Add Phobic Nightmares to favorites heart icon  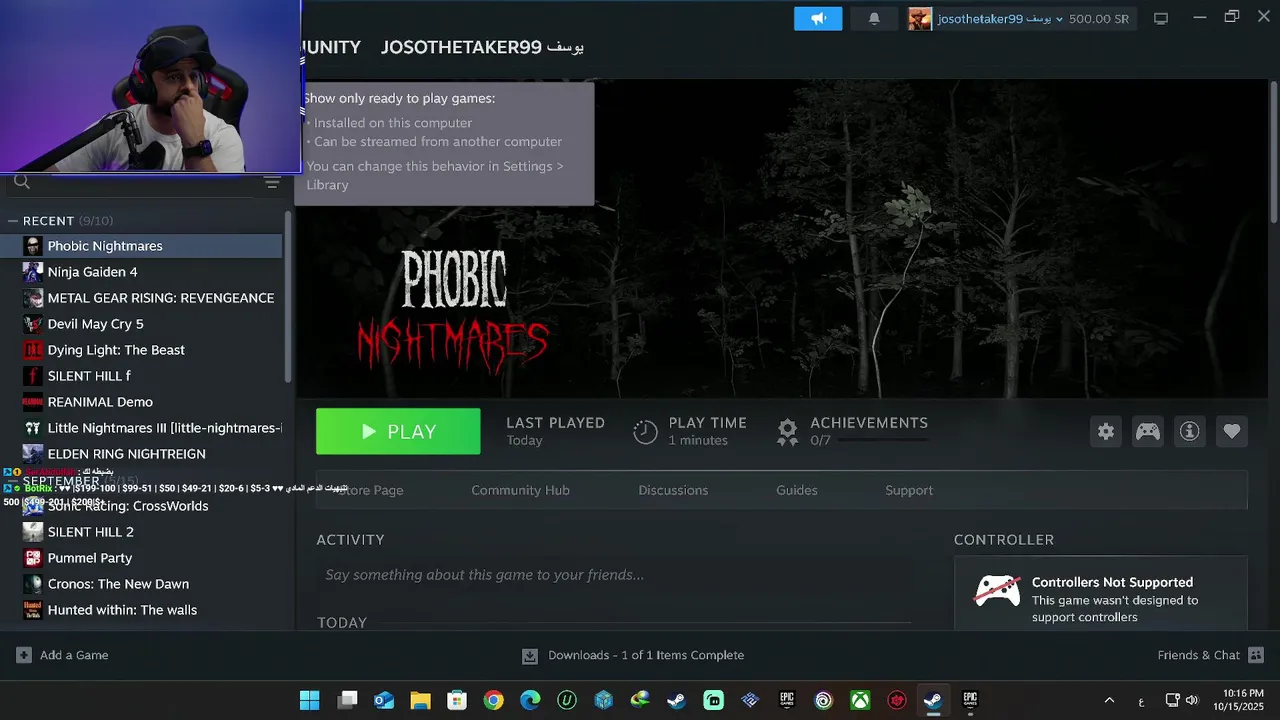[1231, 431]
